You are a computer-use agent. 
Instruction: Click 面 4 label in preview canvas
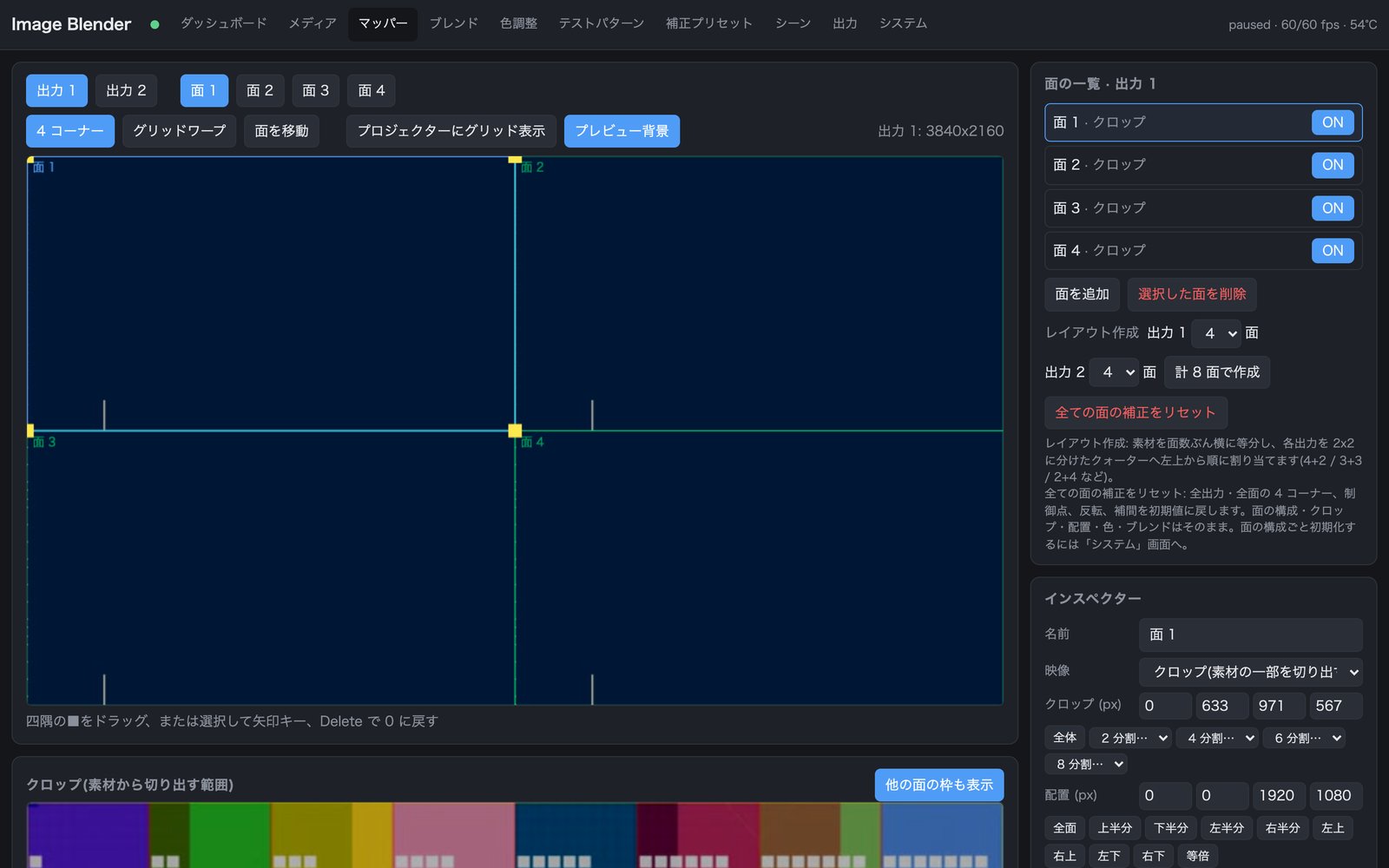[532, 442]
